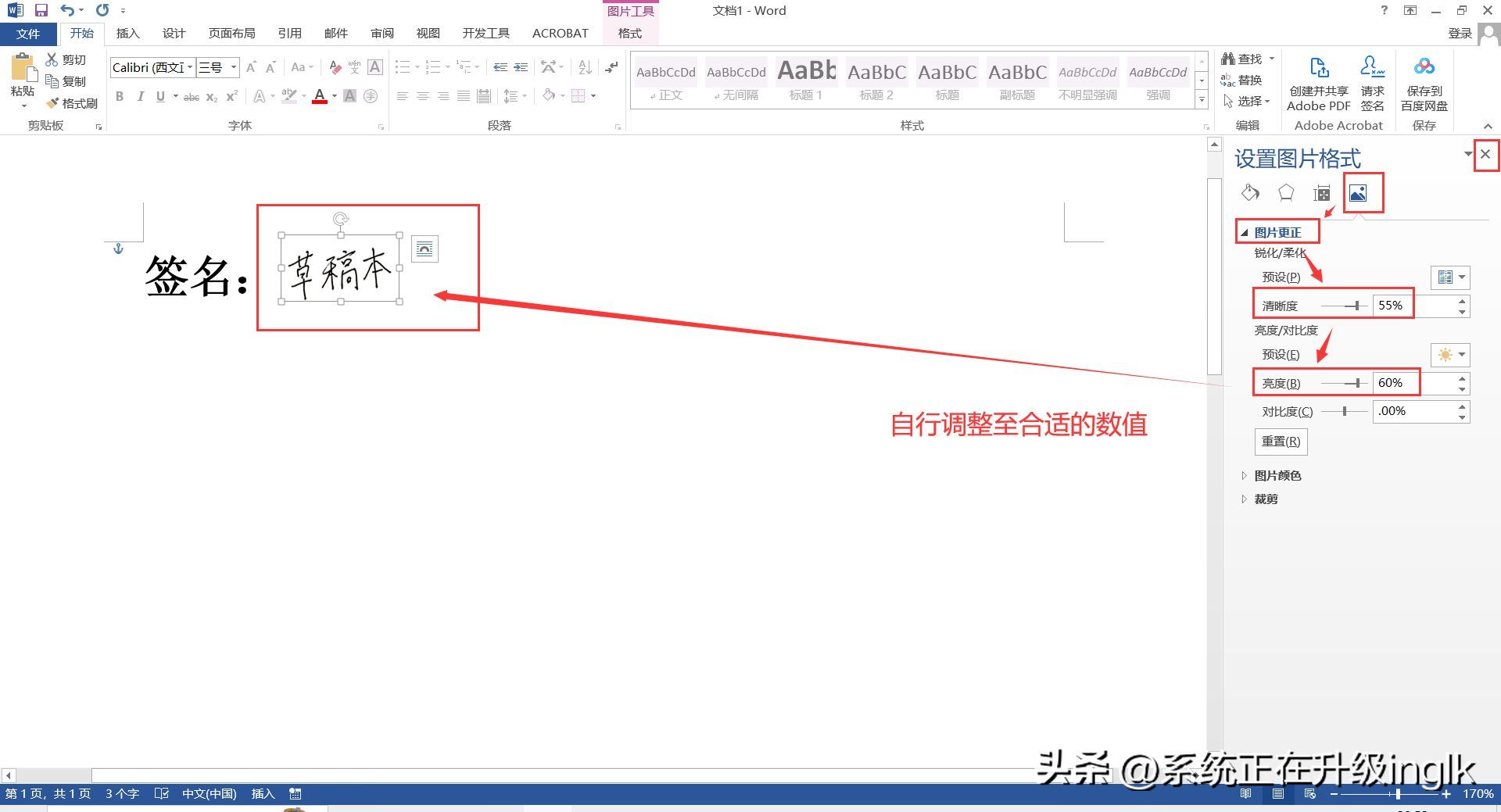Adjust the contrast (对比度) slider
Screen dimensions: 1501x812
tap(1345, 411)
